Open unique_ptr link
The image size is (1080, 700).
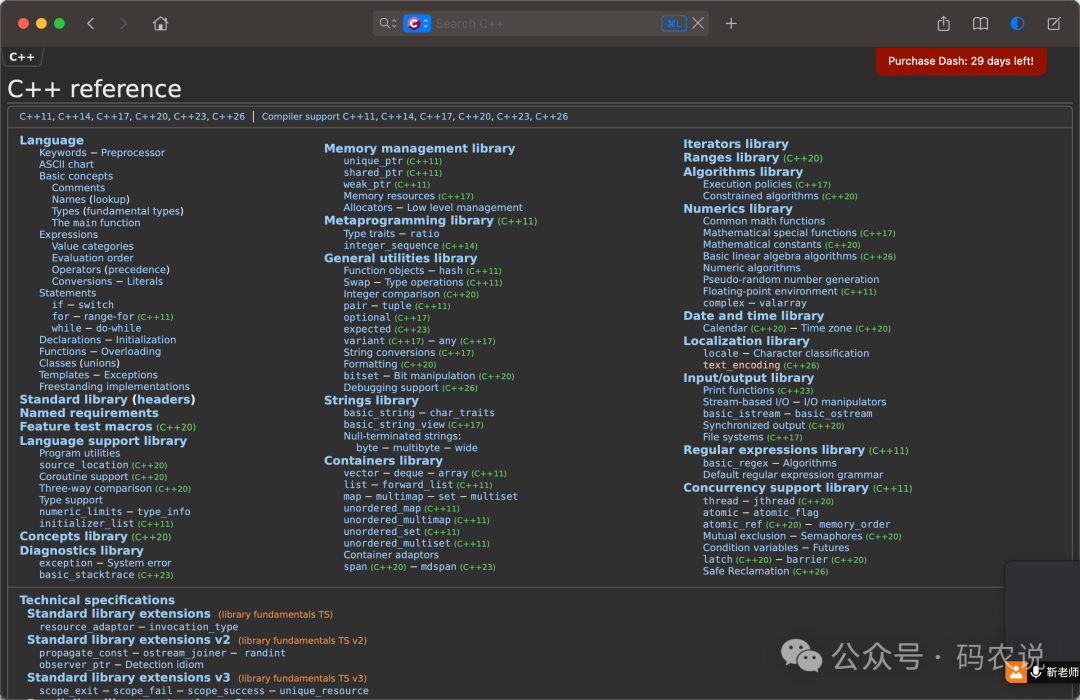371,161
